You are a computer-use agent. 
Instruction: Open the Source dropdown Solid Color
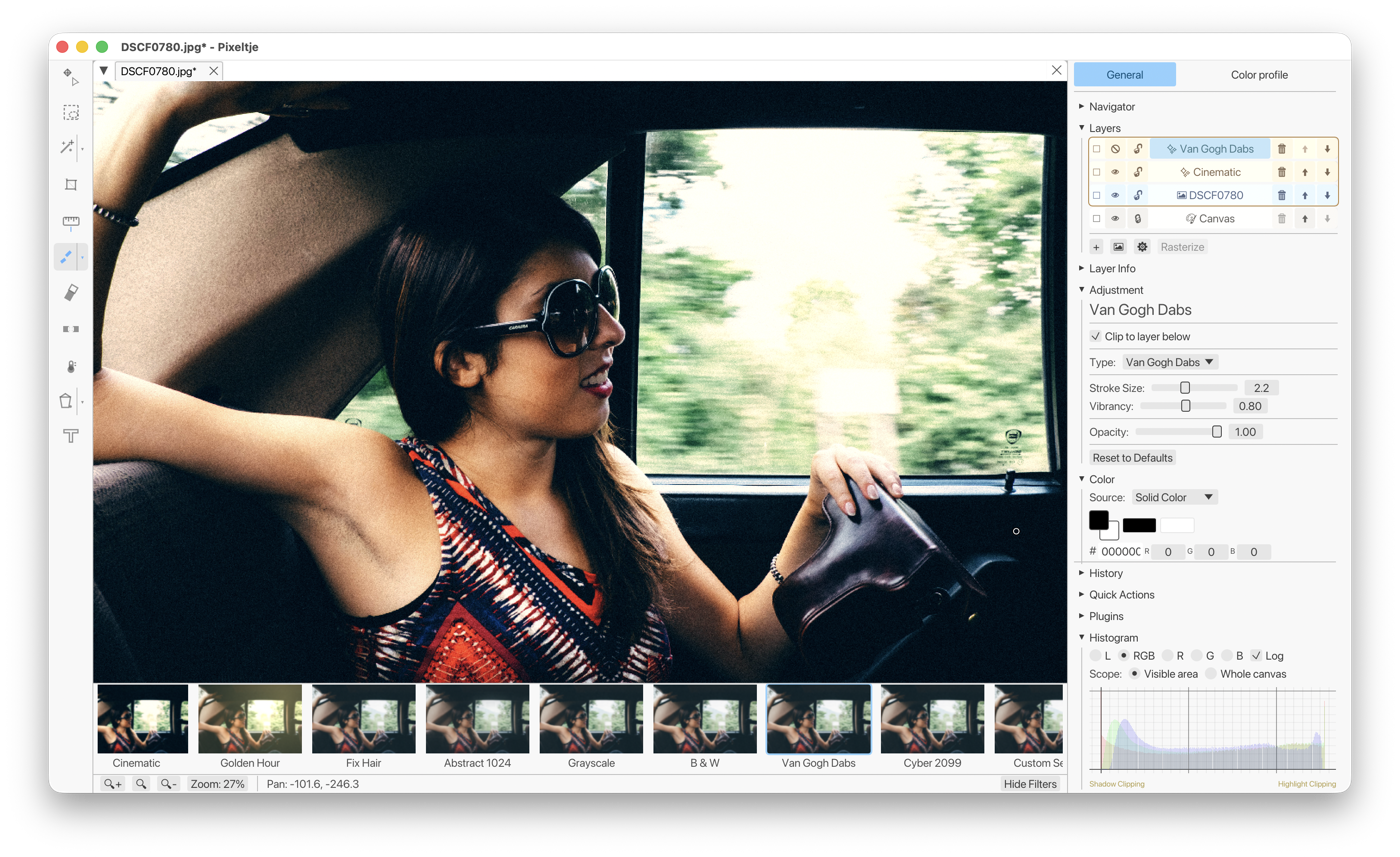tap(1174, 497)
